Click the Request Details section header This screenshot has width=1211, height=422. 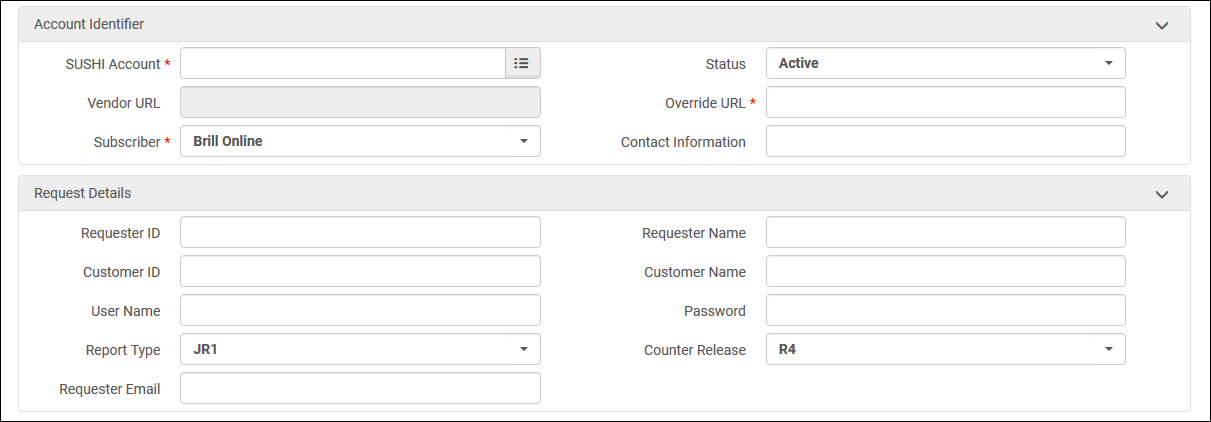[x=83, y=193]
